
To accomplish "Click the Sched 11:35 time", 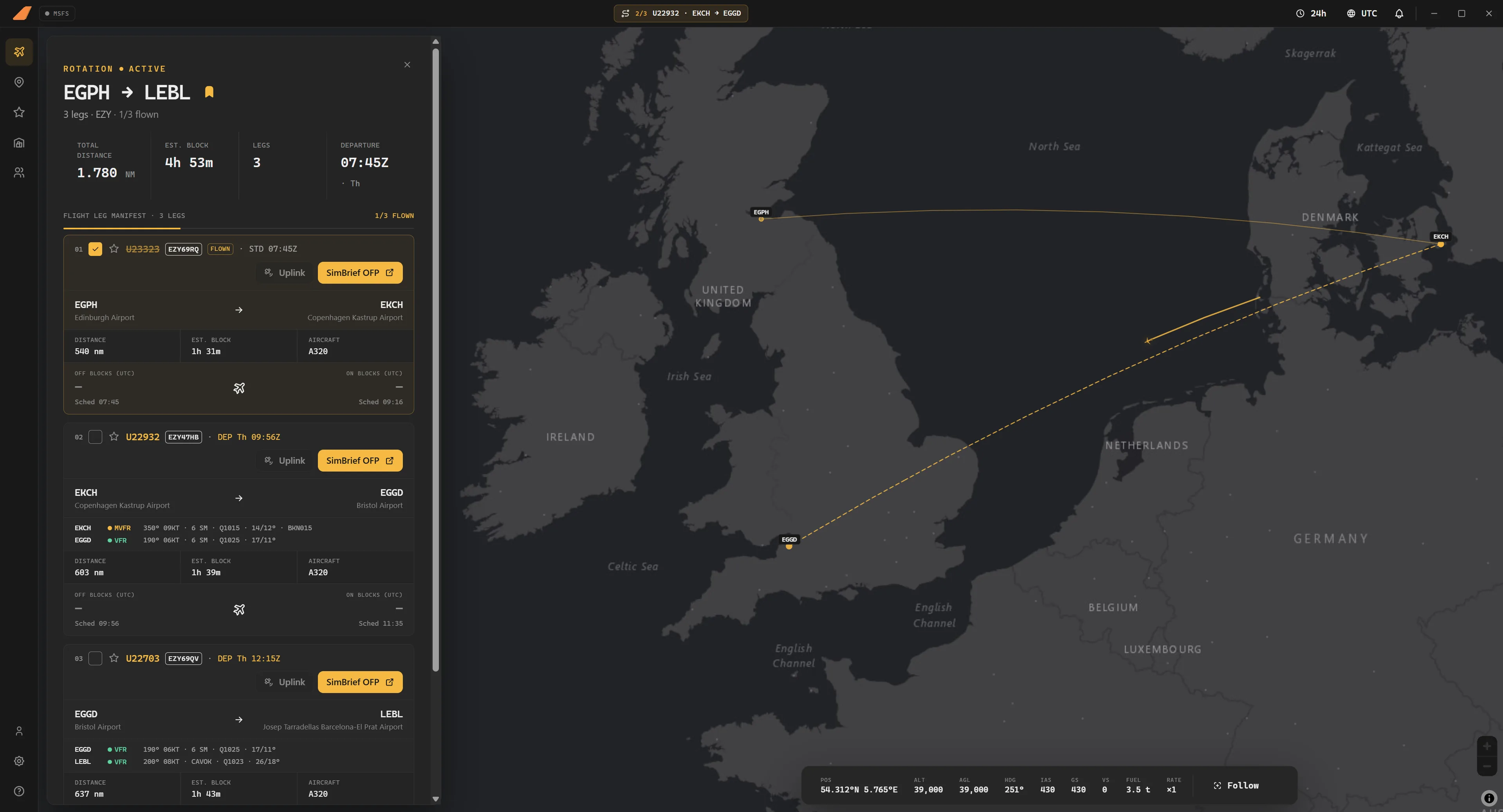I will tap(381, 624).
